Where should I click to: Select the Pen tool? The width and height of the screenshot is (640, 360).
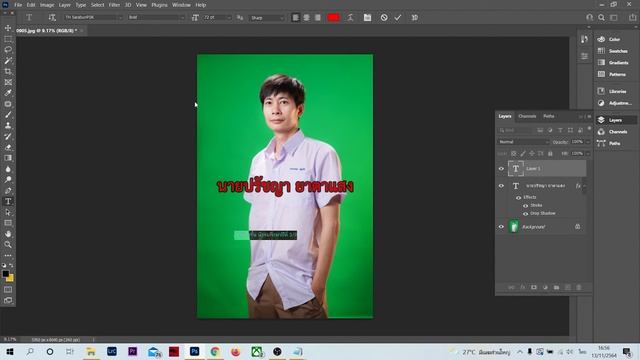[x=8, y=190]
